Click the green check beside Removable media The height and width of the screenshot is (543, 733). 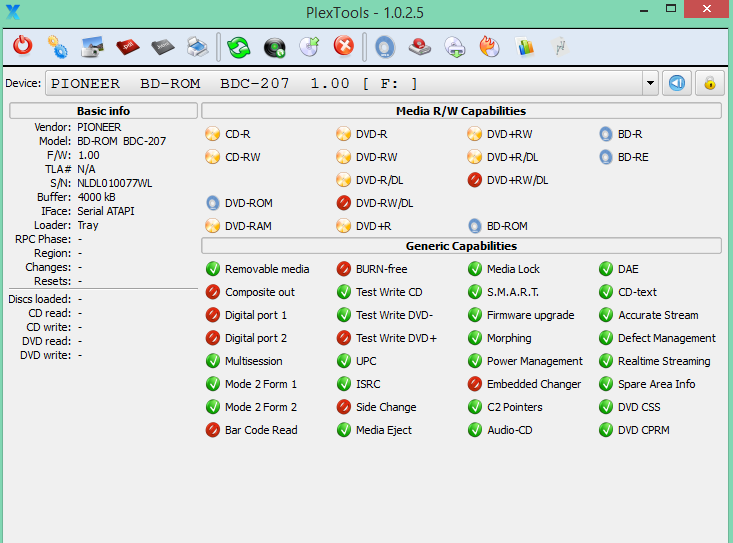(x=213, y=269)
